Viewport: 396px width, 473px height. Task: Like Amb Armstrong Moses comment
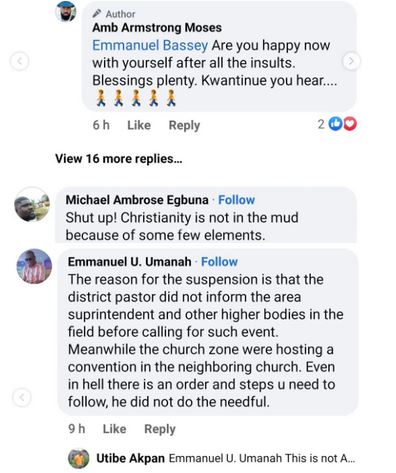tap(139, 125)
